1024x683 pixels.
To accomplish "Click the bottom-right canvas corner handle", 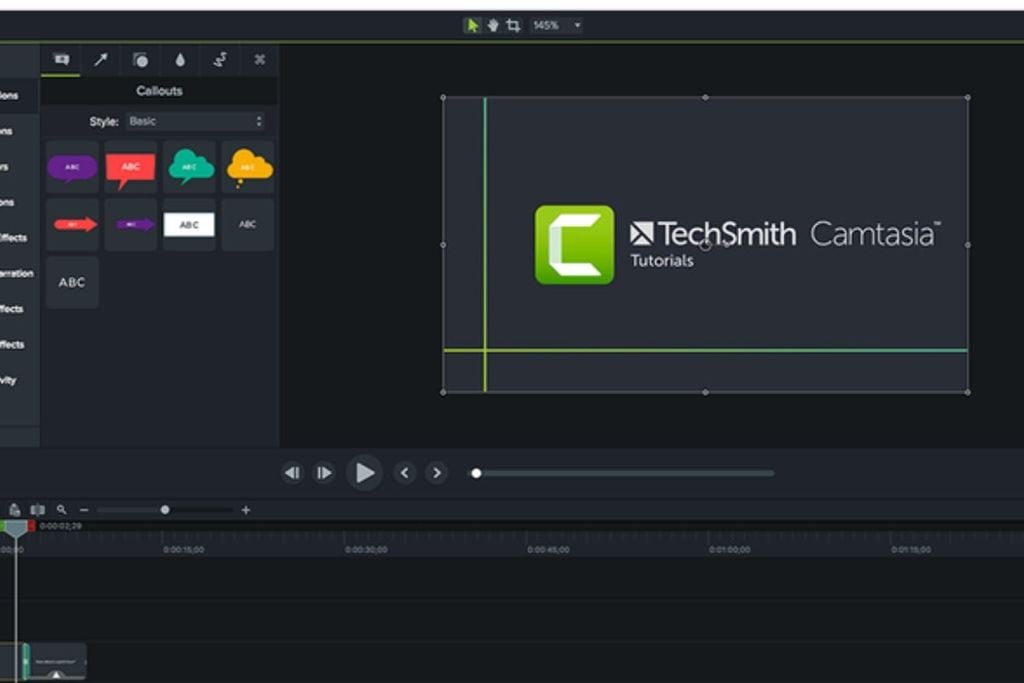I will tap(968, 392).
